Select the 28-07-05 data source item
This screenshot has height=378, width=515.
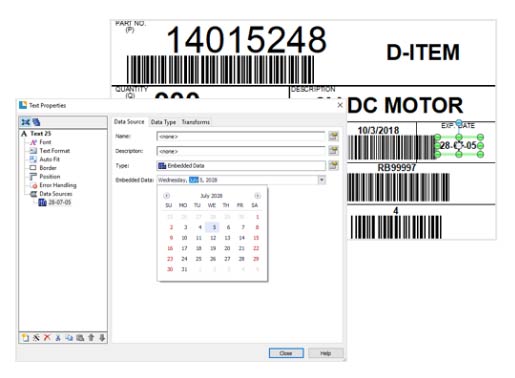pos(55,202)
